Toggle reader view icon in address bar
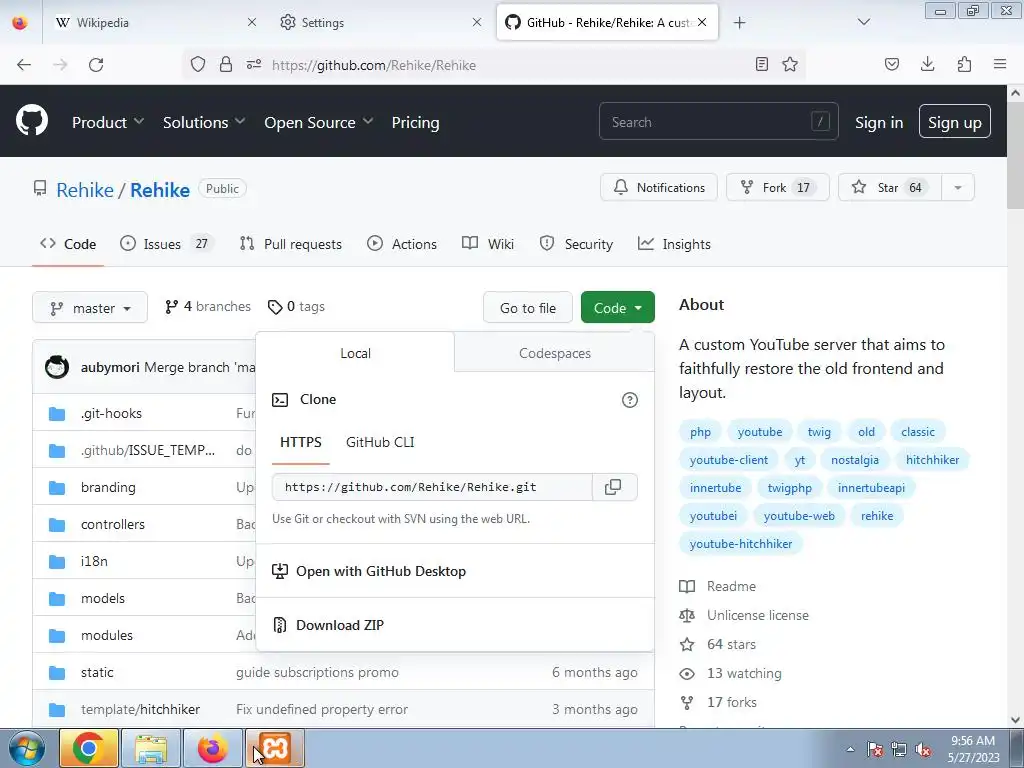The width and height of the screenshot is (1024, 768). (761, 64)
